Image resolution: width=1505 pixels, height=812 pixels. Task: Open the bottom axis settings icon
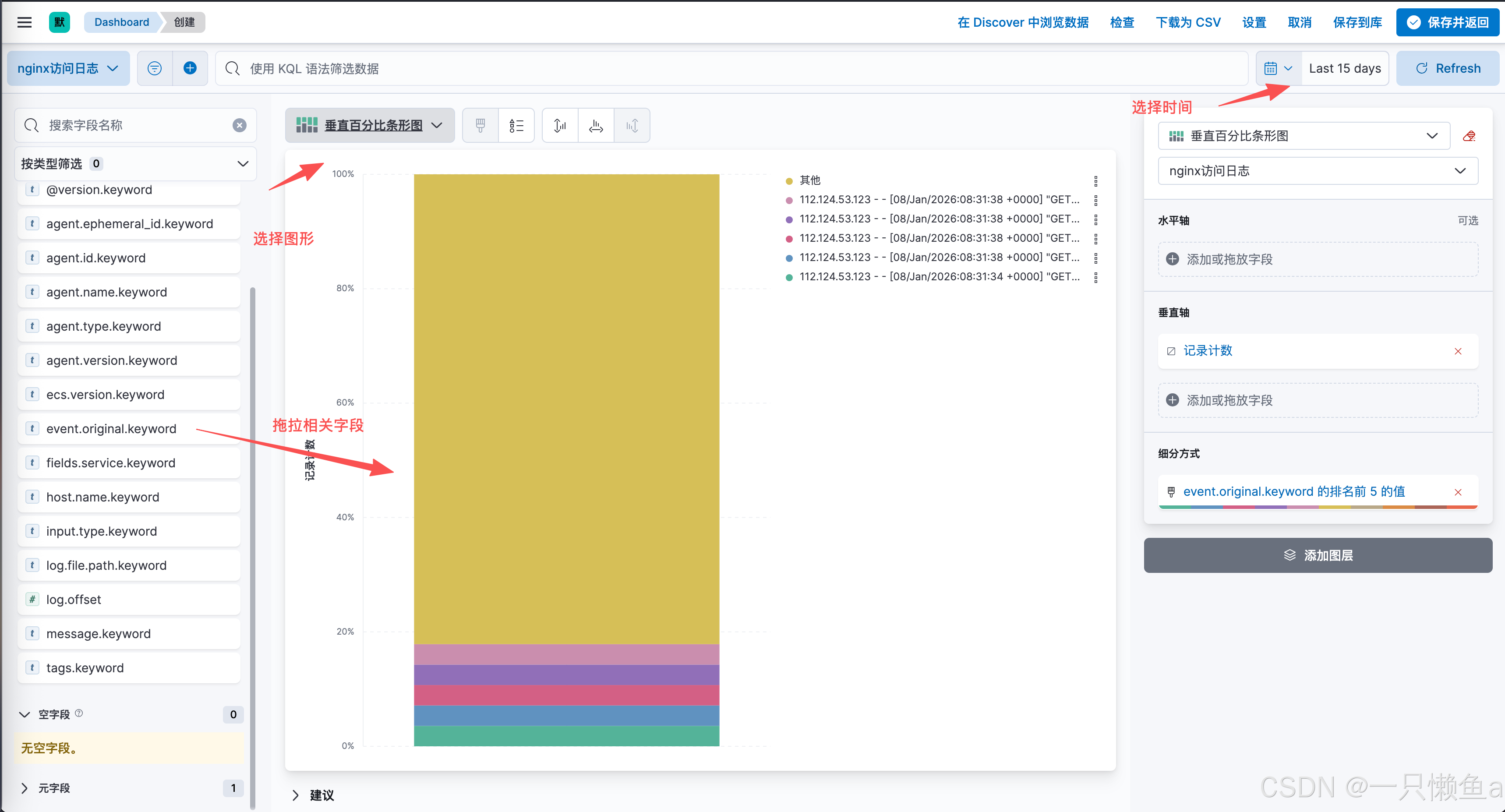pyautogui.click(x=595, y=125)
